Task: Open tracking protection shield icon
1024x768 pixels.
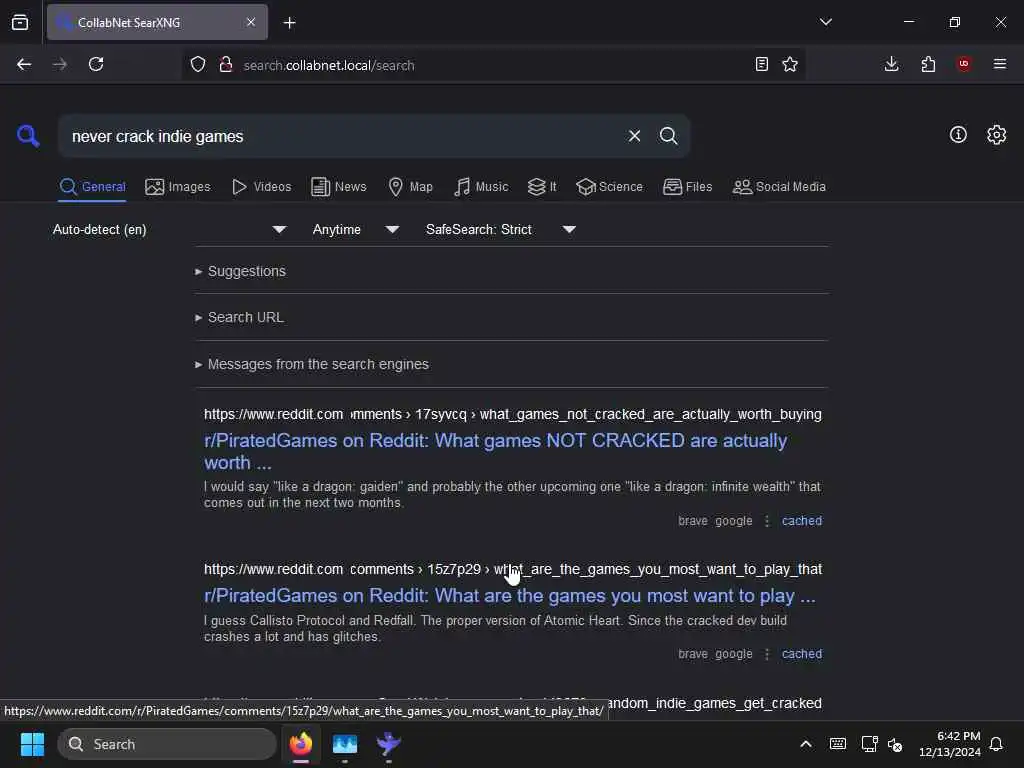Action: 198,64
